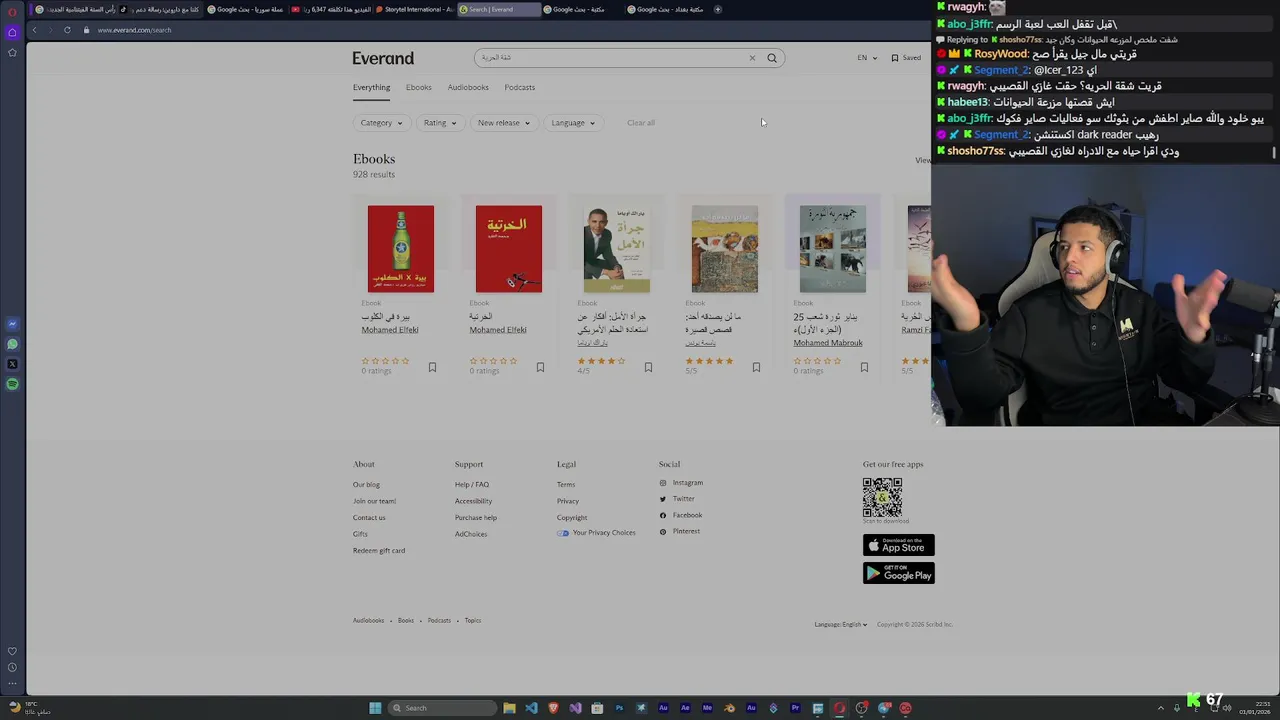Screen dimensions: 1280x720
Task: Change footer Language: English dropdown
Action: tap(840, 624)
